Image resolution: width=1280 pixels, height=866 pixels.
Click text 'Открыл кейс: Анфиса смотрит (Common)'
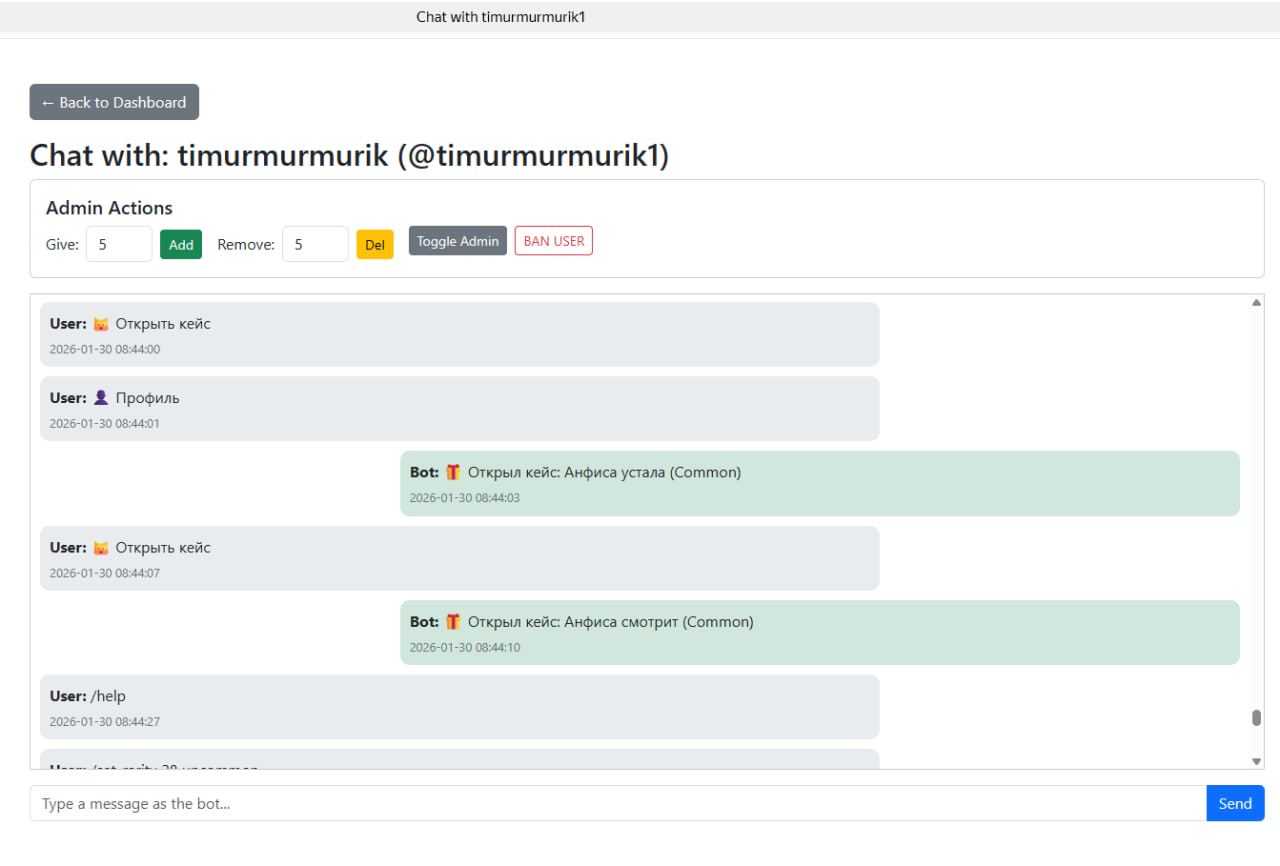tap(611, 622)
